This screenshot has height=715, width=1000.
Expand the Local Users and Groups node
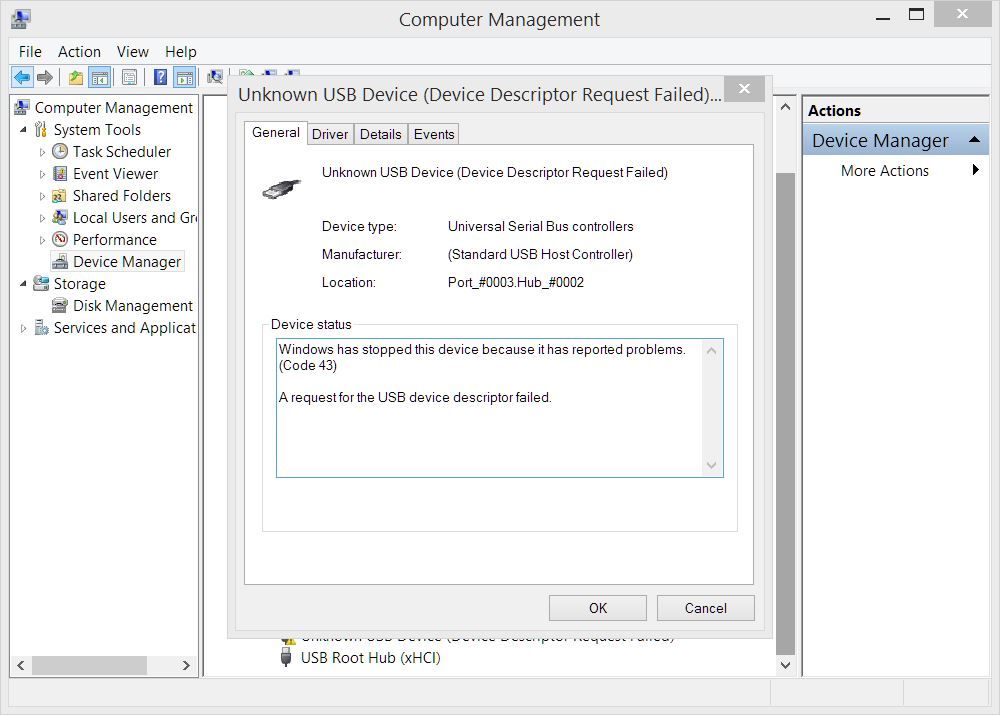[x=42, y=218]
